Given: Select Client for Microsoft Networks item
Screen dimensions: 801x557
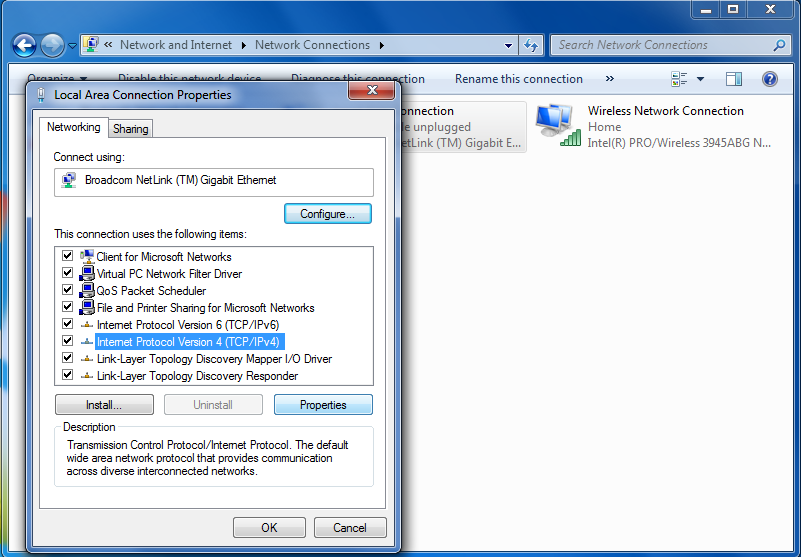Looking at the screenshot, I should click(163, 257).
